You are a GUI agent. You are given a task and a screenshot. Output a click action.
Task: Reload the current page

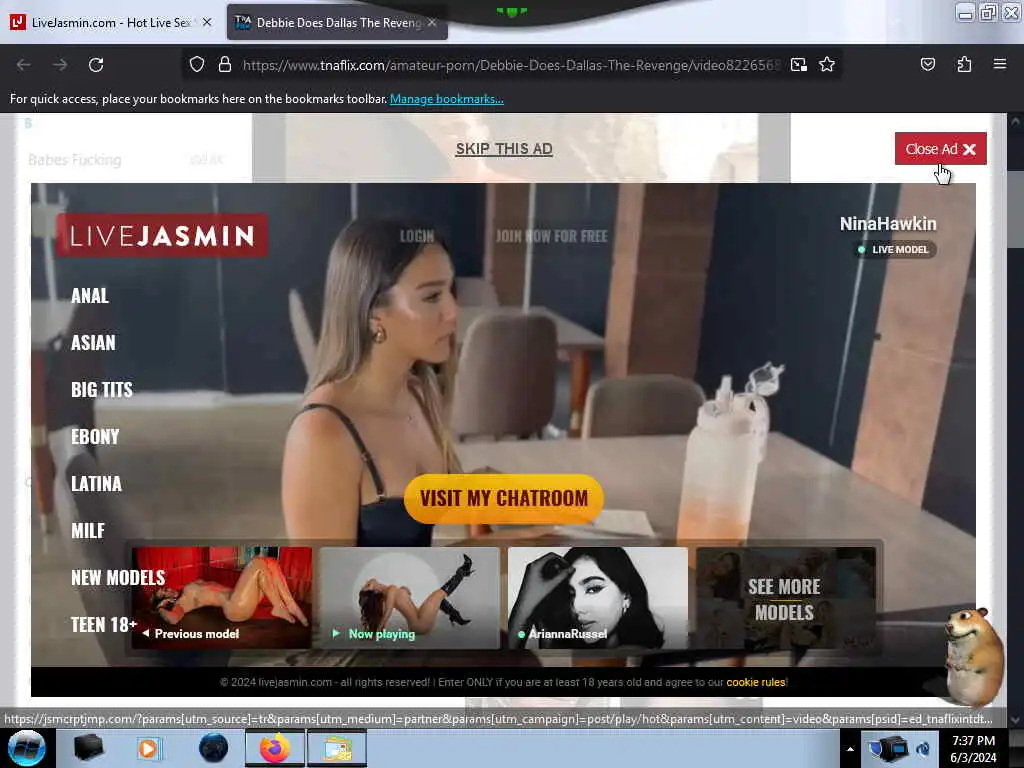coord(96,65)
